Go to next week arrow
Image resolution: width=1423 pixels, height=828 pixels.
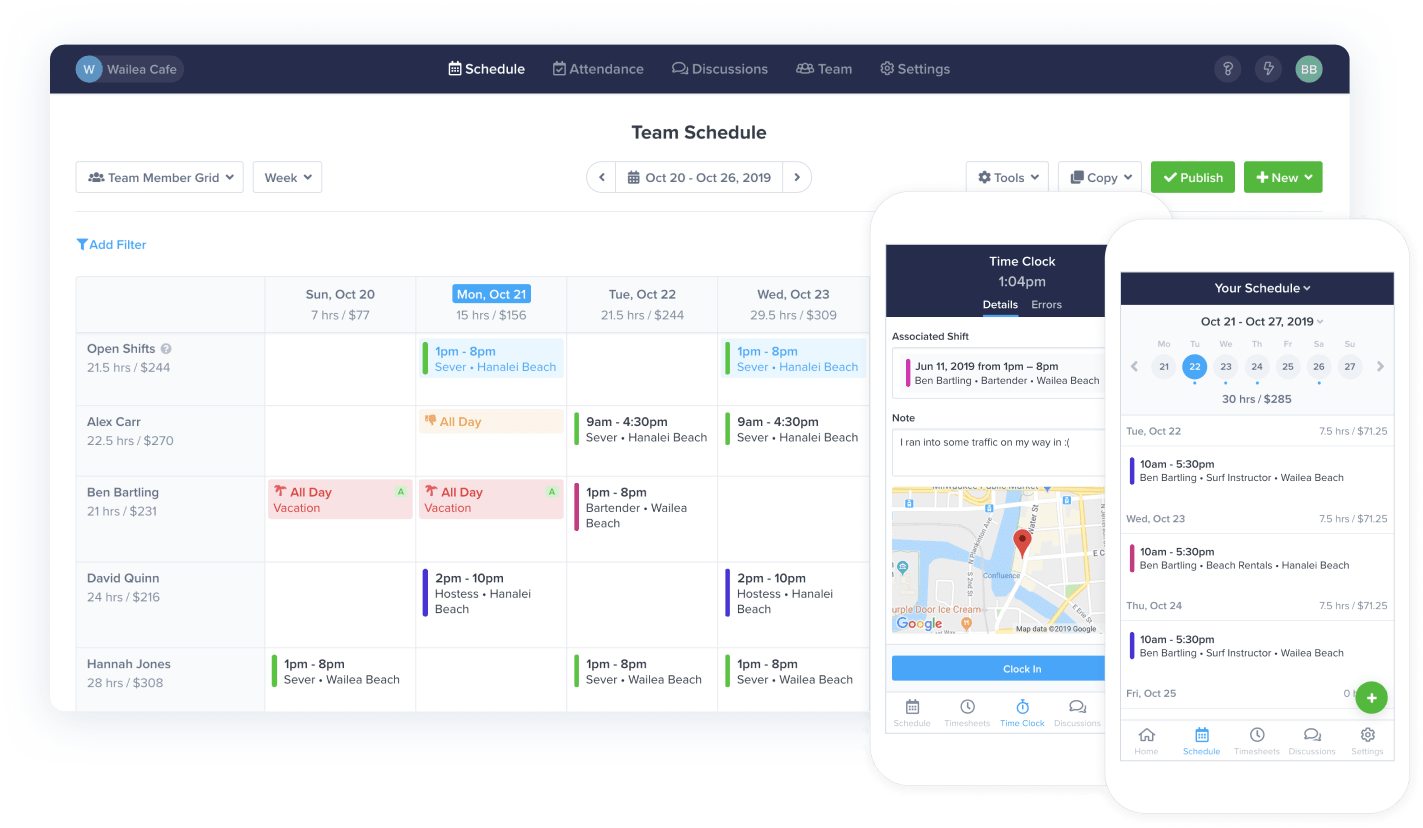click(x=797, y=177)
